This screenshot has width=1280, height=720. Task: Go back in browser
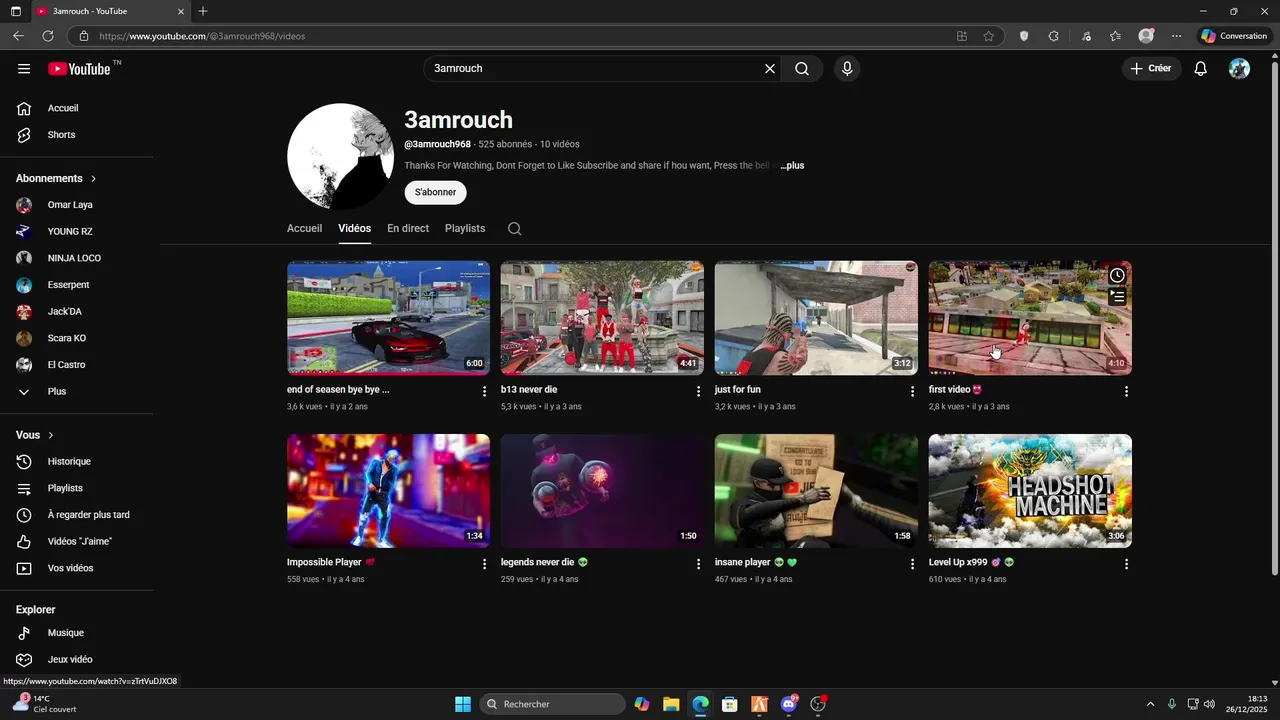coord(18,36)
